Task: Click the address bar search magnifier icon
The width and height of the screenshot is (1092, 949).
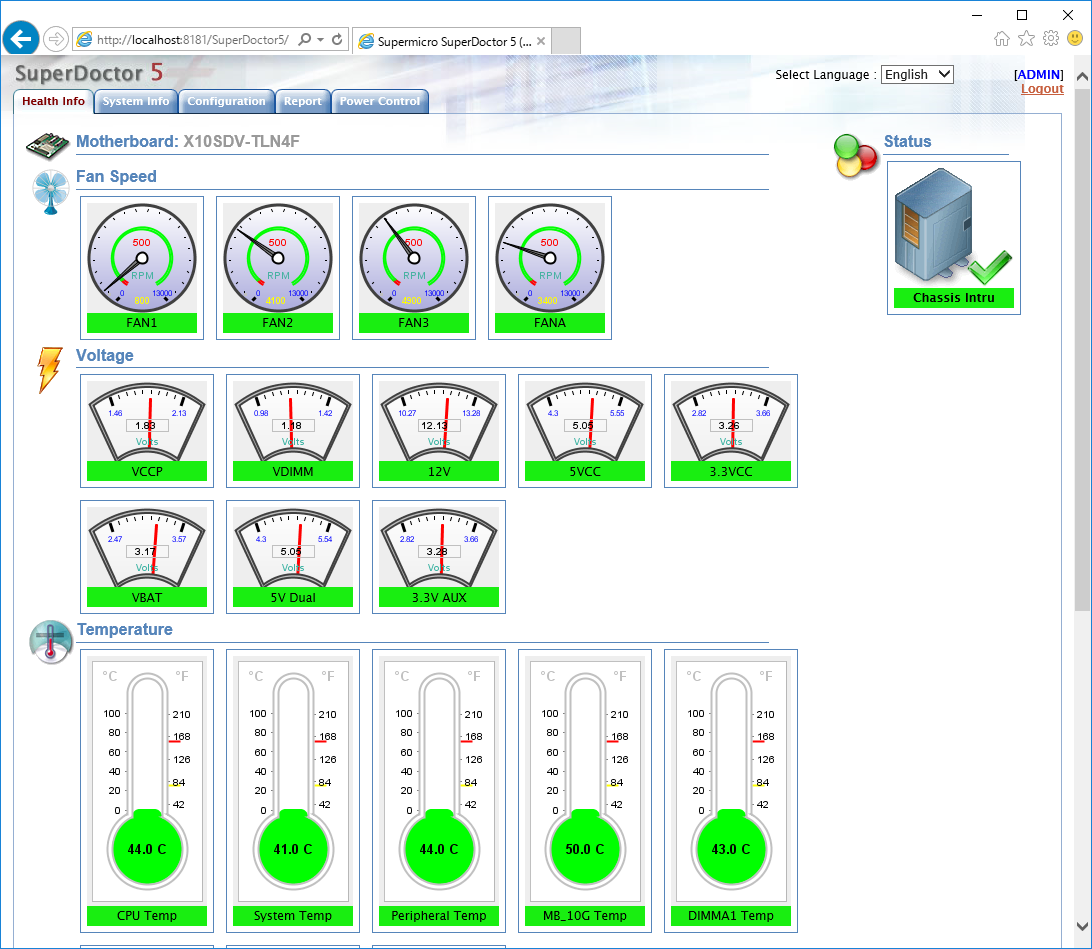Action: pyautogui.click(x=304, y=40)
